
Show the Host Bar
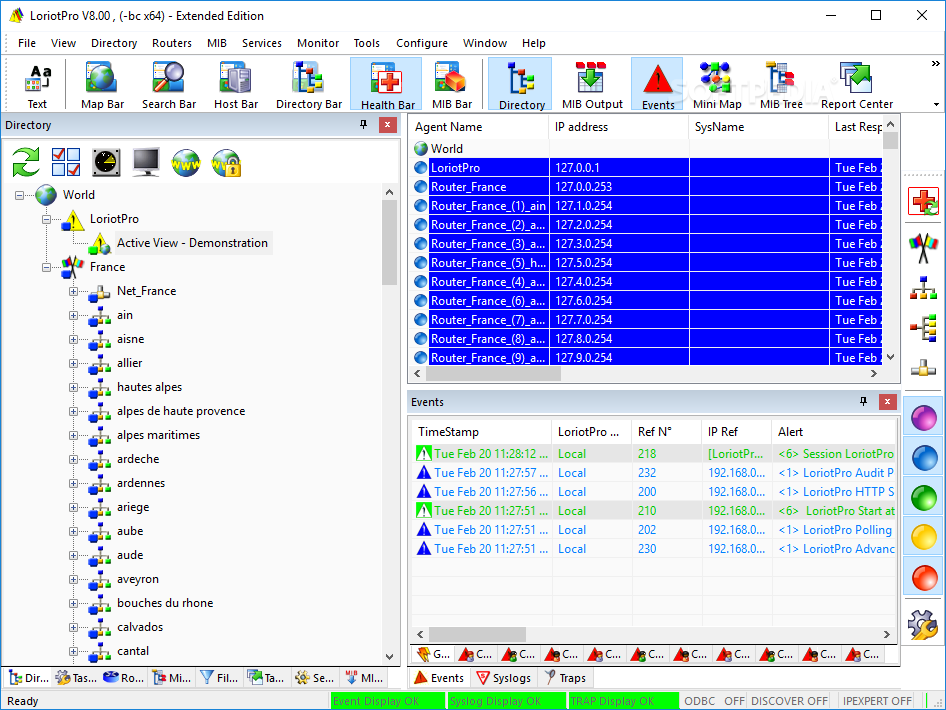point(236,85)
